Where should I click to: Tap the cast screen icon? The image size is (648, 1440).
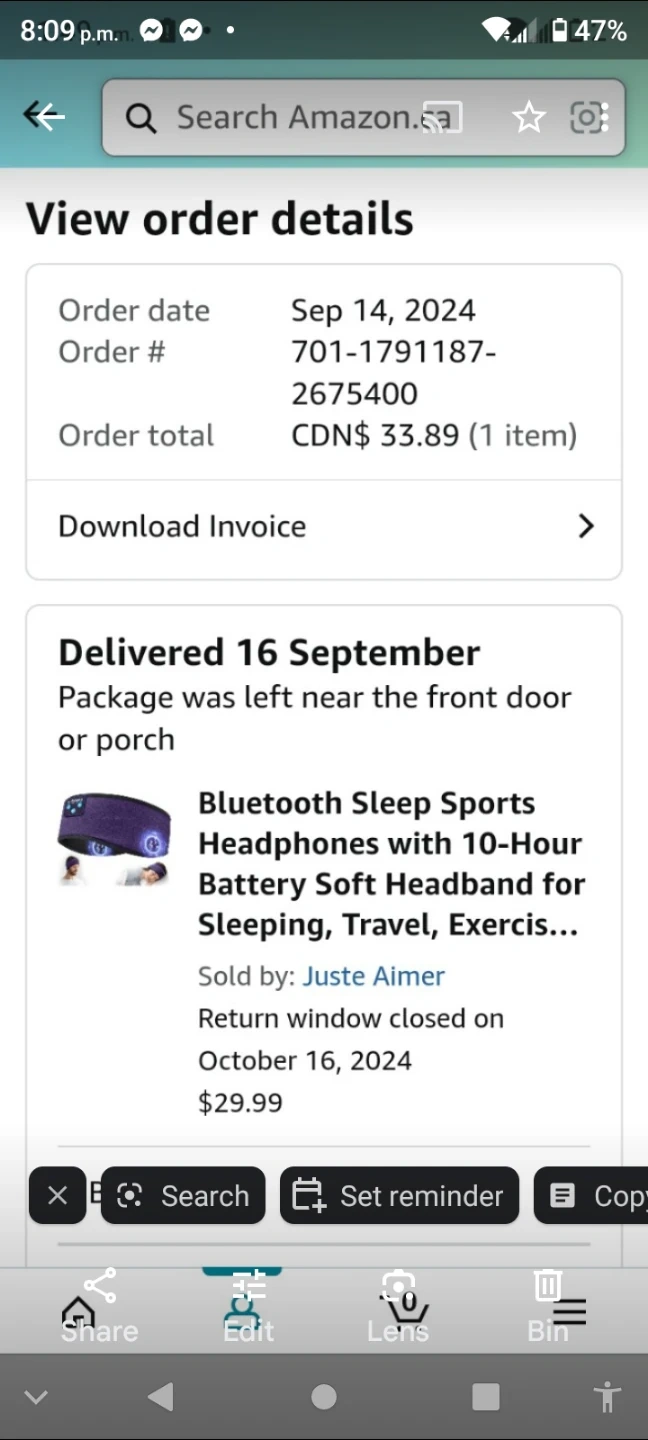(441, 118)
